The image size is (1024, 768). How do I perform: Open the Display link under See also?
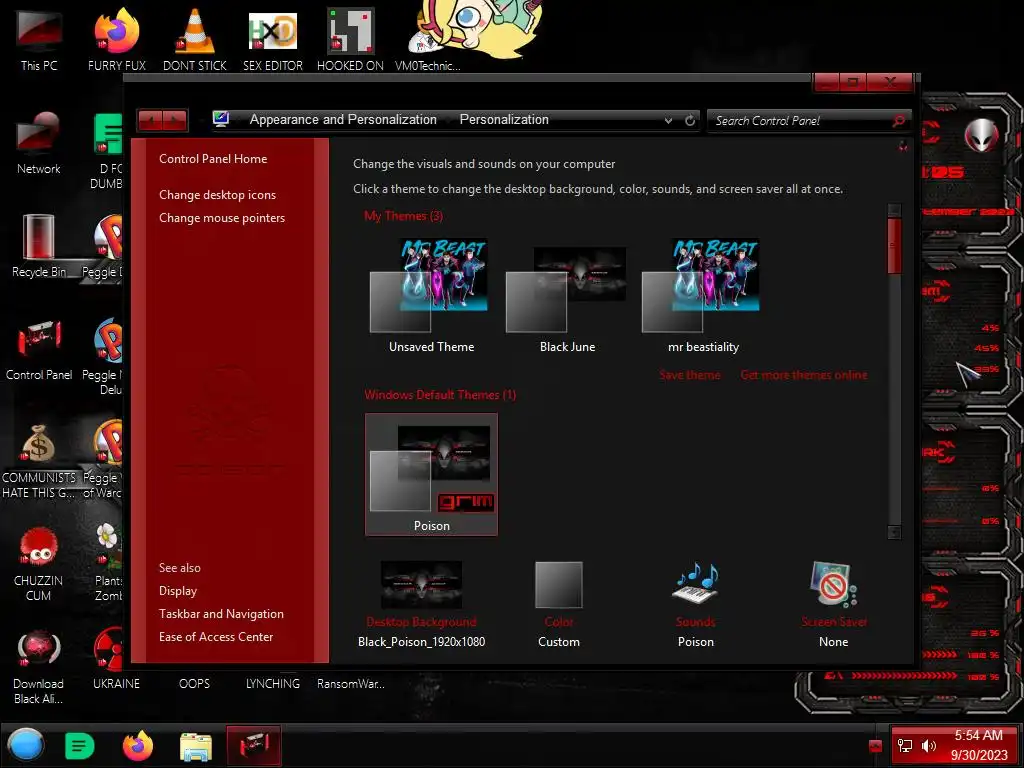[178, 591]
